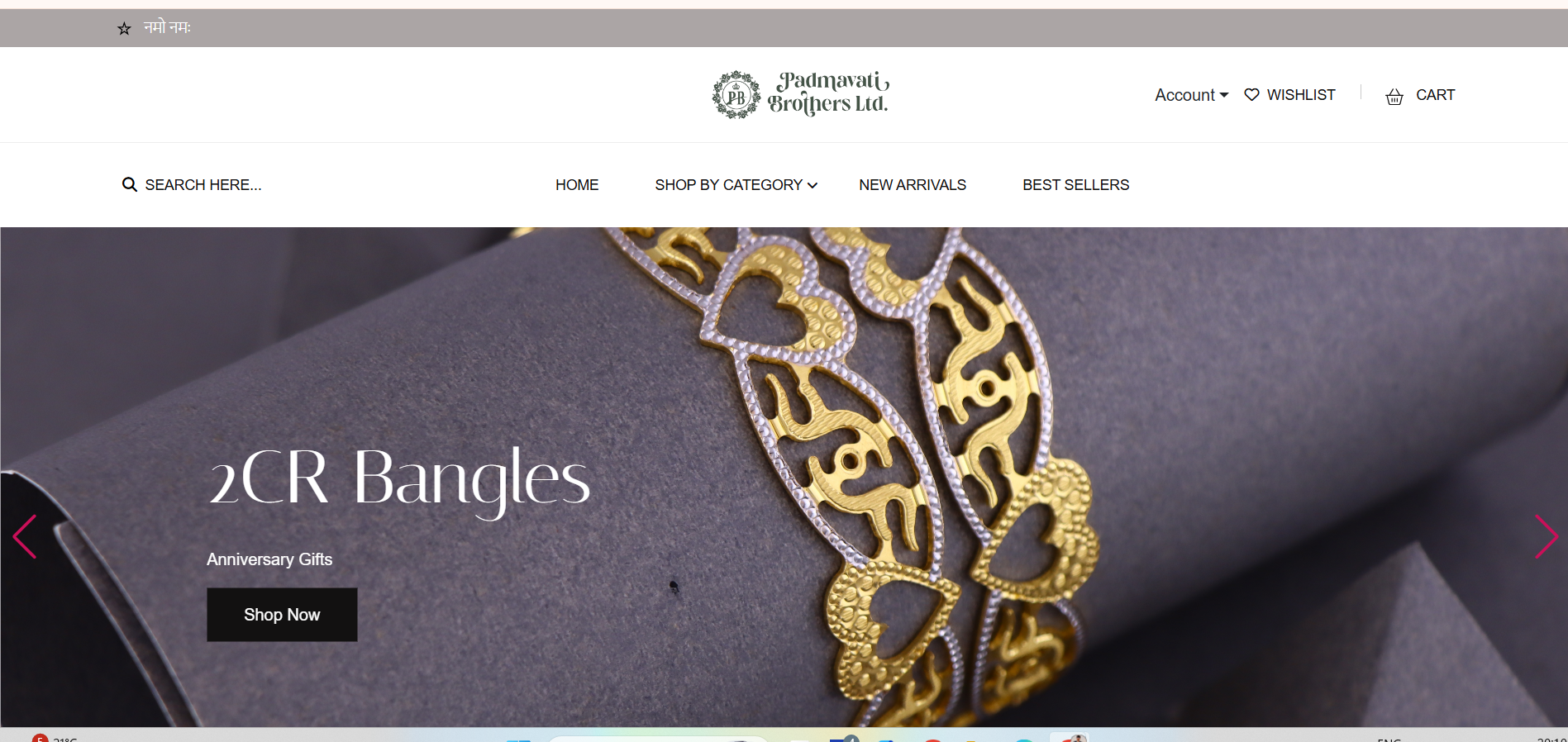The height and width of the screenshot is (742, 1568).
Task: Click the Shop Now button
Action: point(282,615)
